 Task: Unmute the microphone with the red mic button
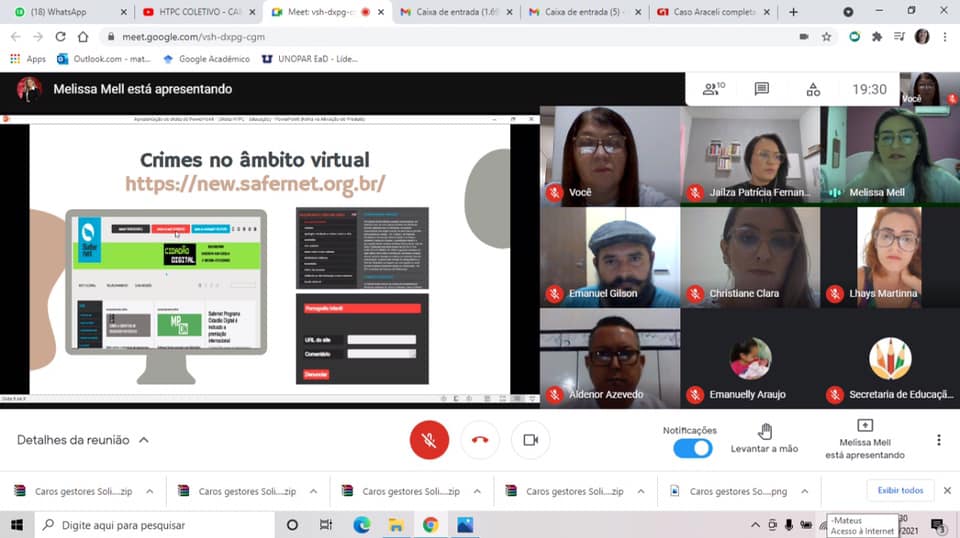click(429, 440)
